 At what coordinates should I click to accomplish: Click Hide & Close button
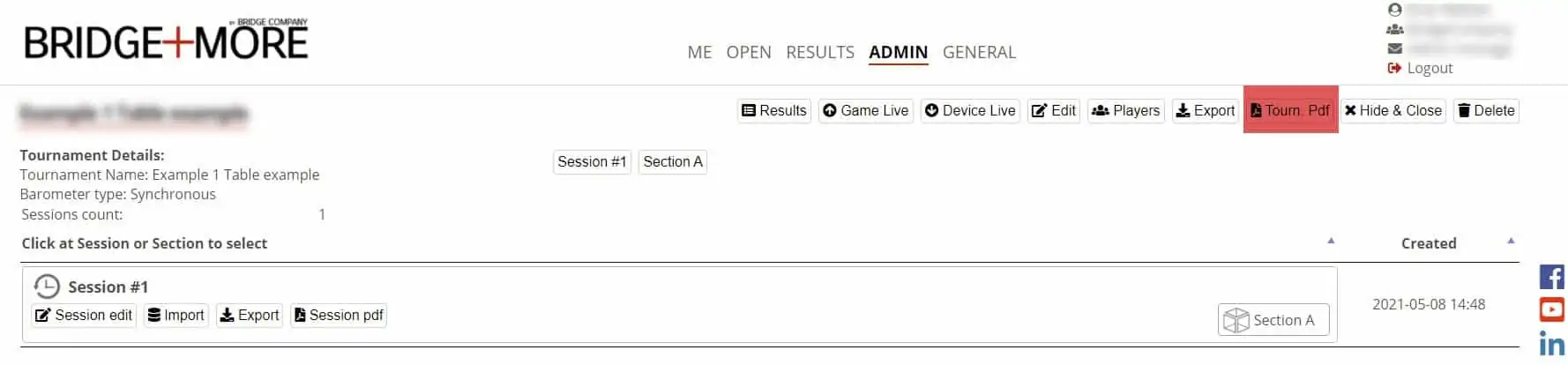[x=1393, y=110]
